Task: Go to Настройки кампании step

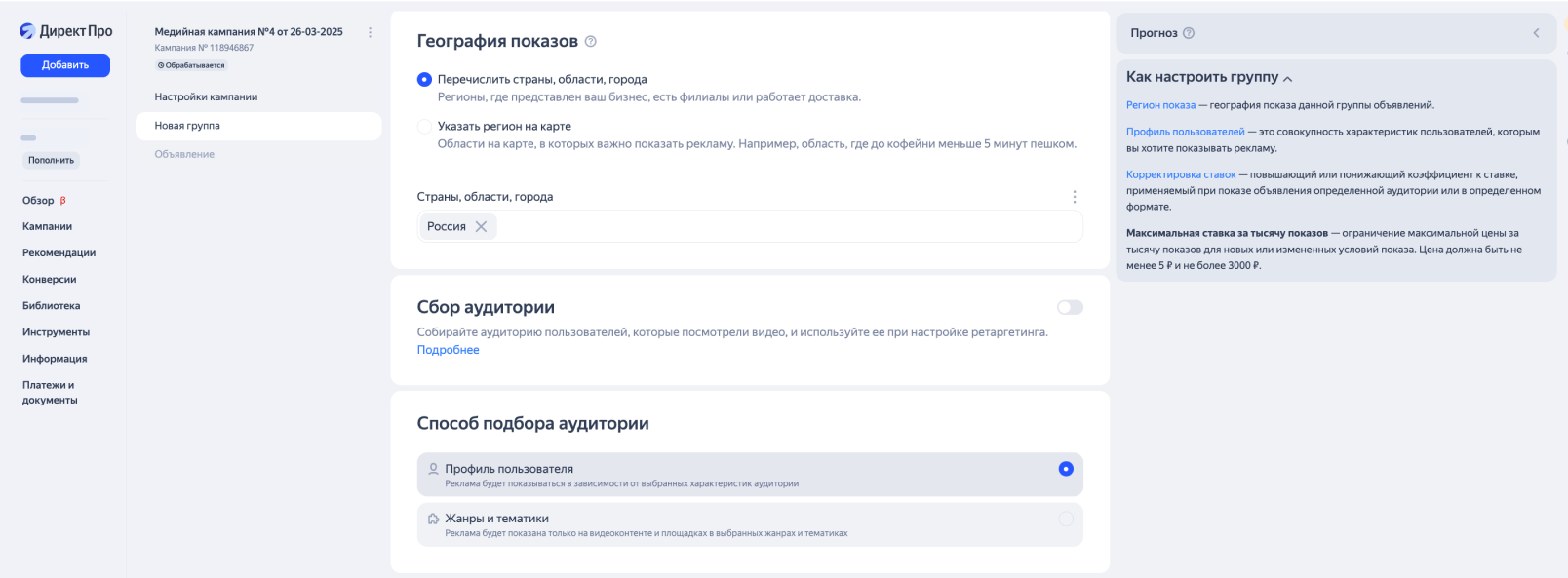Action: 206,97
